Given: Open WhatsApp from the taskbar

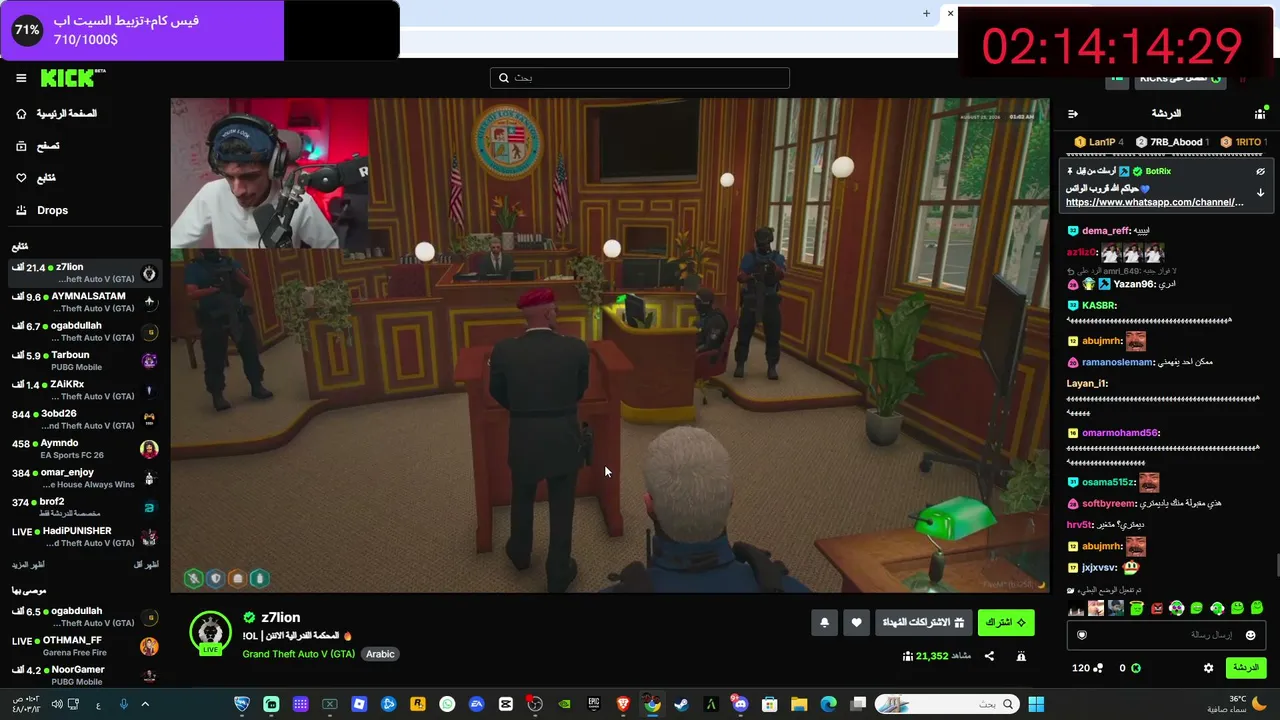Looking at the screenshot, I should 447,704.
